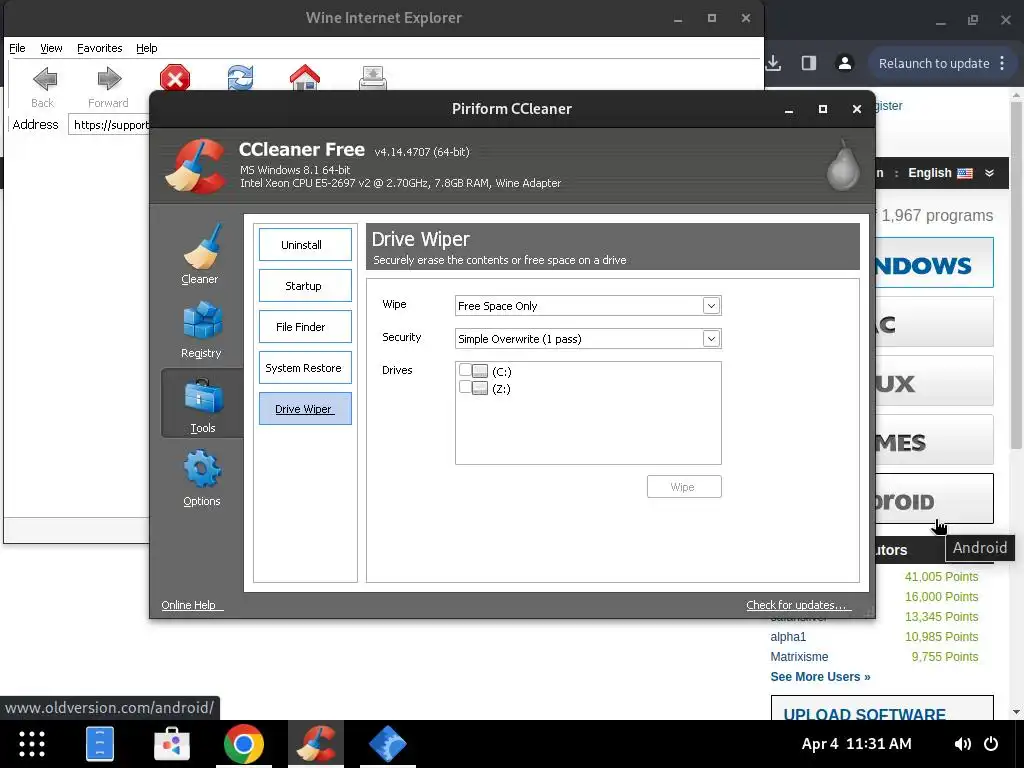
Task: Switch to Google Chrome from the taskbar
Action: coord(244,744)
